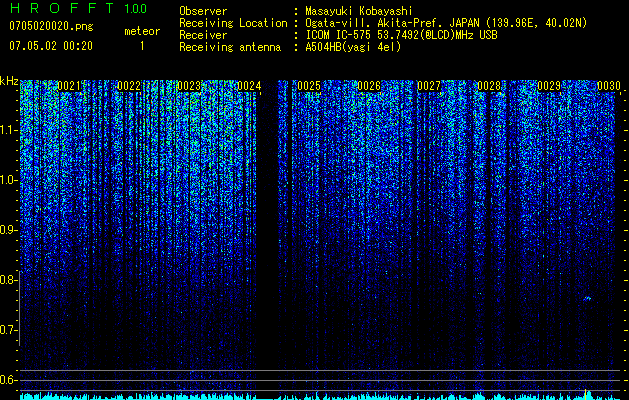
Task: Click the yellow meteor spike in bottom graph
Action: pos(586,394)
